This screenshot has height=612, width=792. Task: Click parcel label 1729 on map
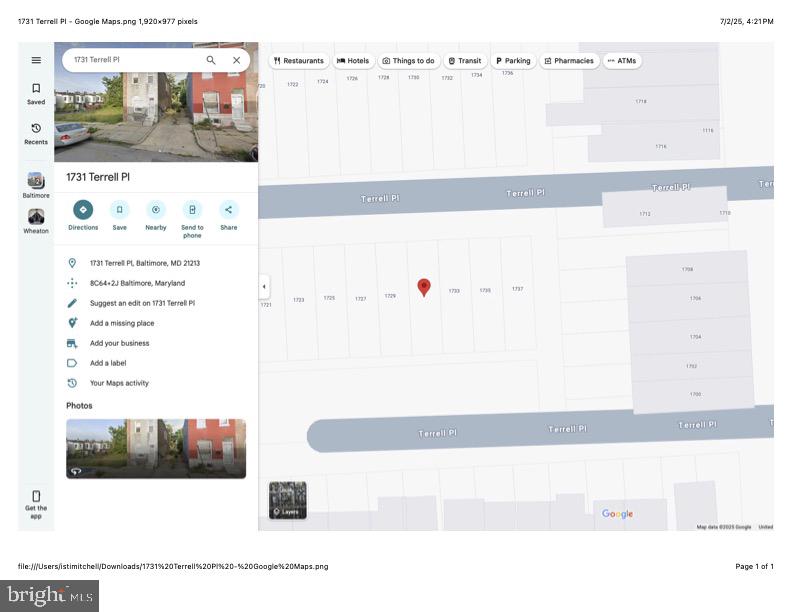(x=390, y=296)
